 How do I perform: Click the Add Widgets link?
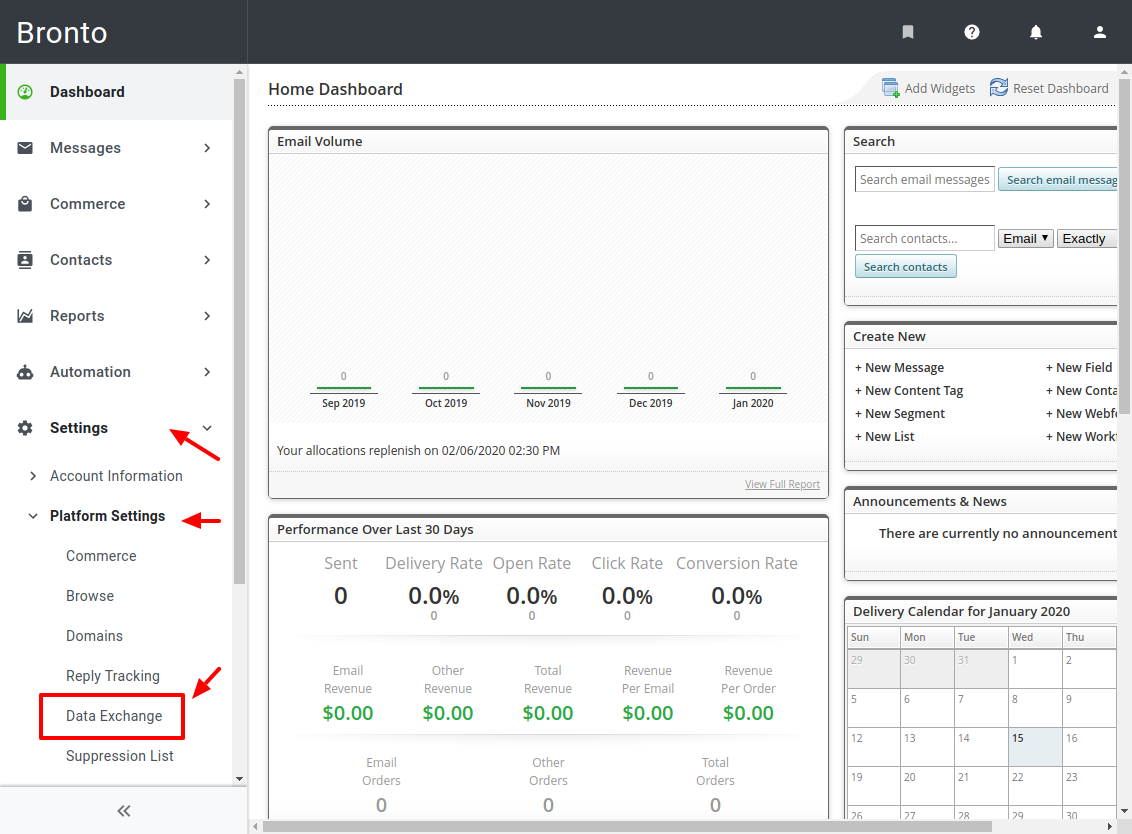(939, 88)
